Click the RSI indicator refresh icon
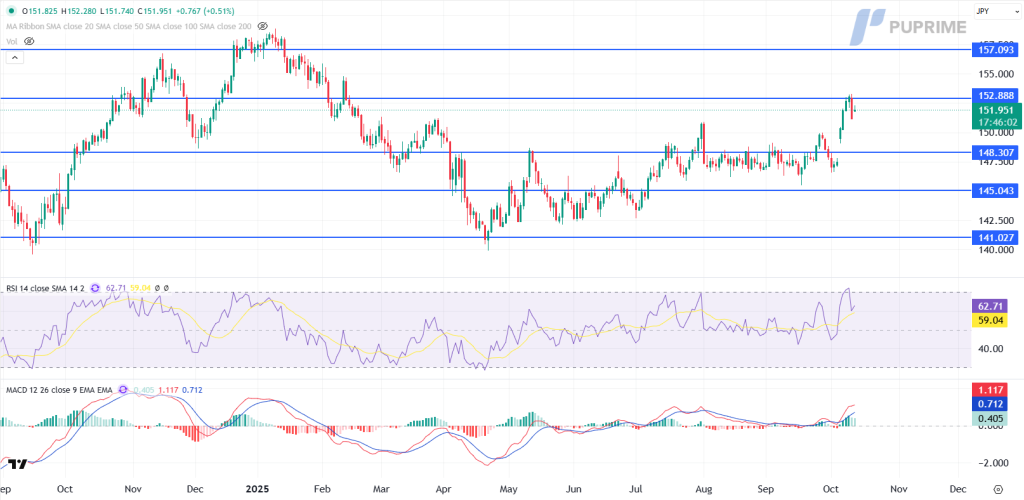 [x=97, y=288]
